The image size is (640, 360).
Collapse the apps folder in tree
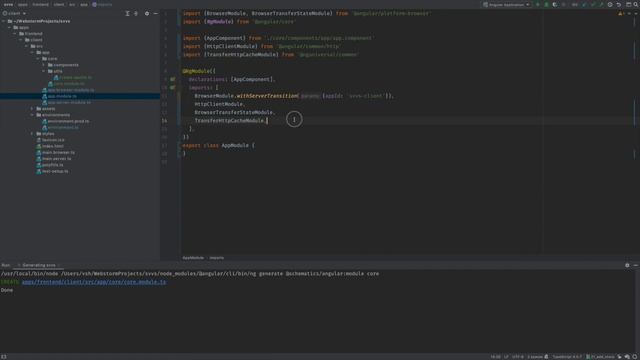[10, 27]
